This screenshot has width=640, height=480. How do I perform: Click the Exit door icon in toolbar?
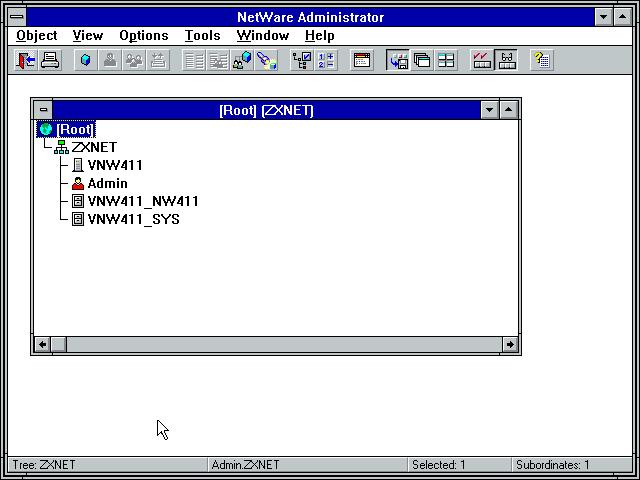coord(26,60)
